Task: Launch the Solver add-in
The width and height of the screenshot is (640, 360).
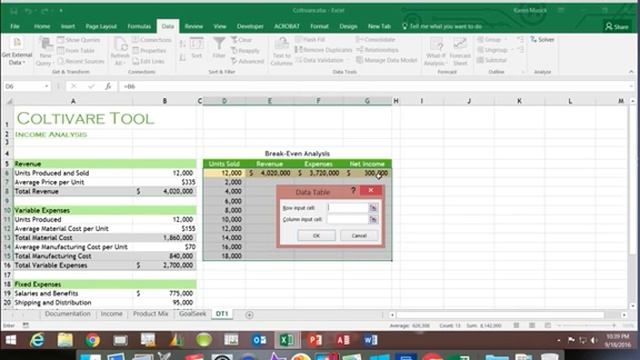Action: pyautogui.click(x=542, y=40)
